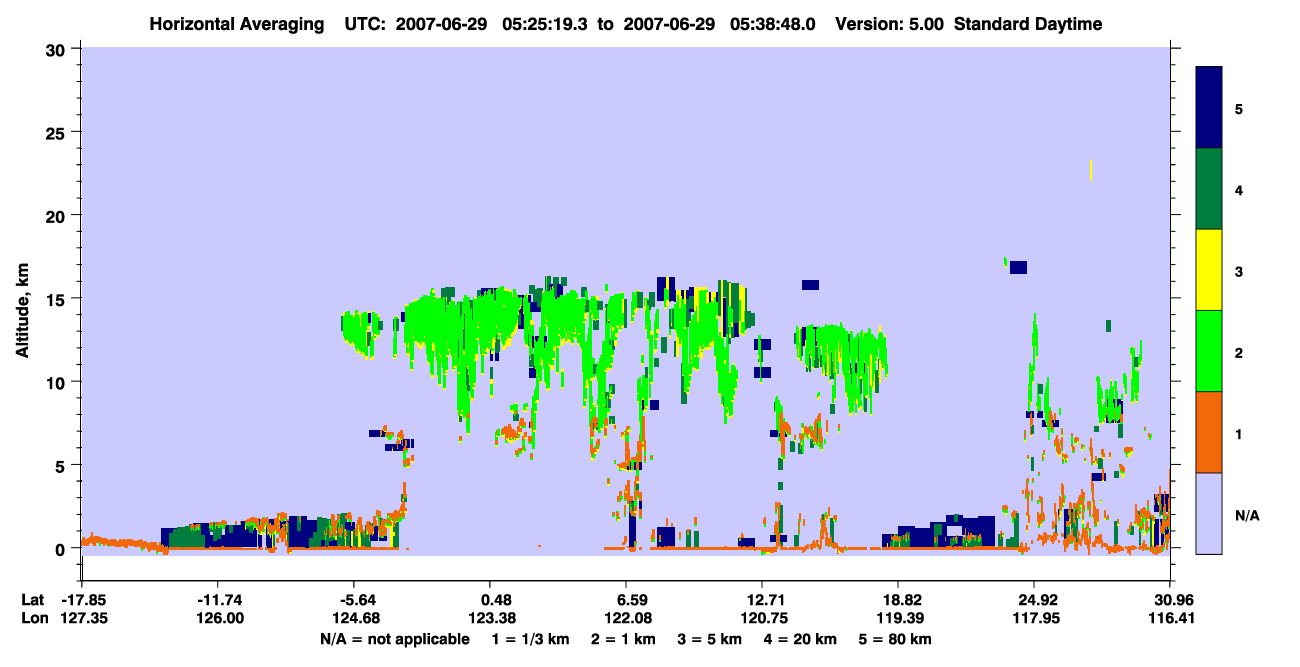The height and width of the screenshot is (667, 1300).
Task: Click the start time '05:25:19.3' in title
Action: 544,24
